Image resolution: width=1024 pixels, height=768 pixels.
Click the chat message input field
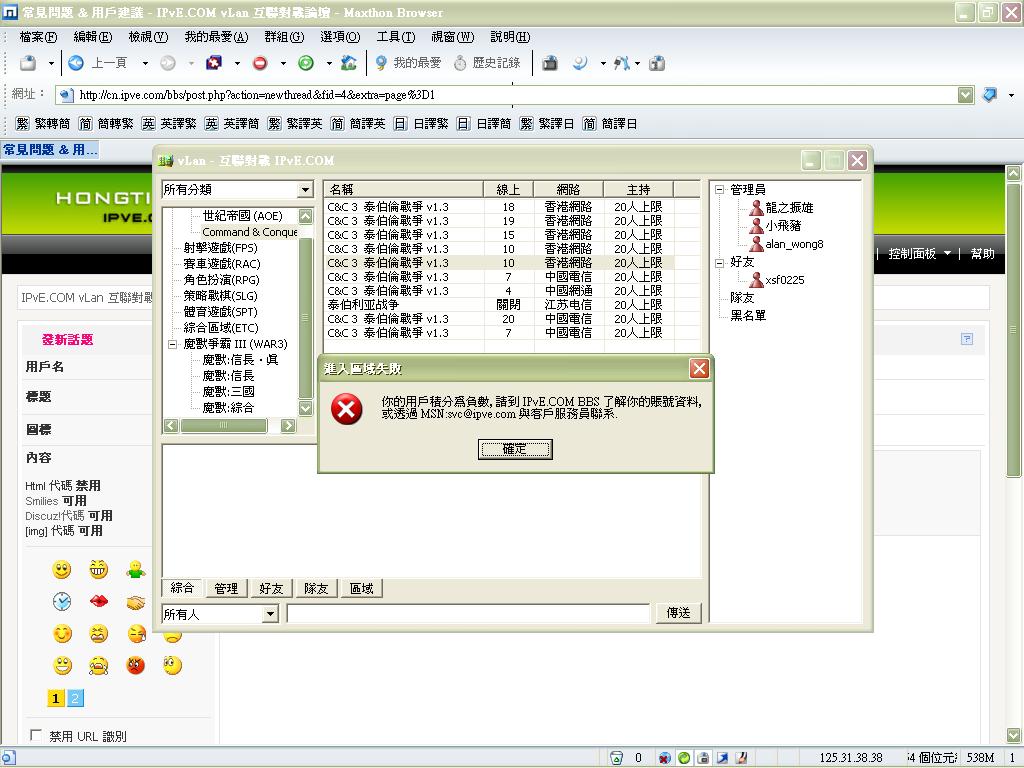point(468,614)
